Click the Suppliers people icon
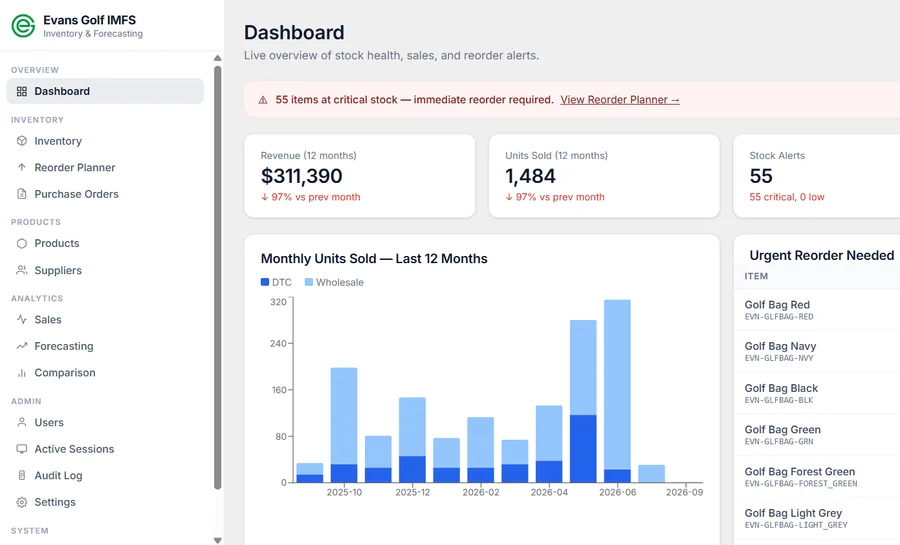The width and height of the screenshot is (900, 545). click(x=22, y=270)
